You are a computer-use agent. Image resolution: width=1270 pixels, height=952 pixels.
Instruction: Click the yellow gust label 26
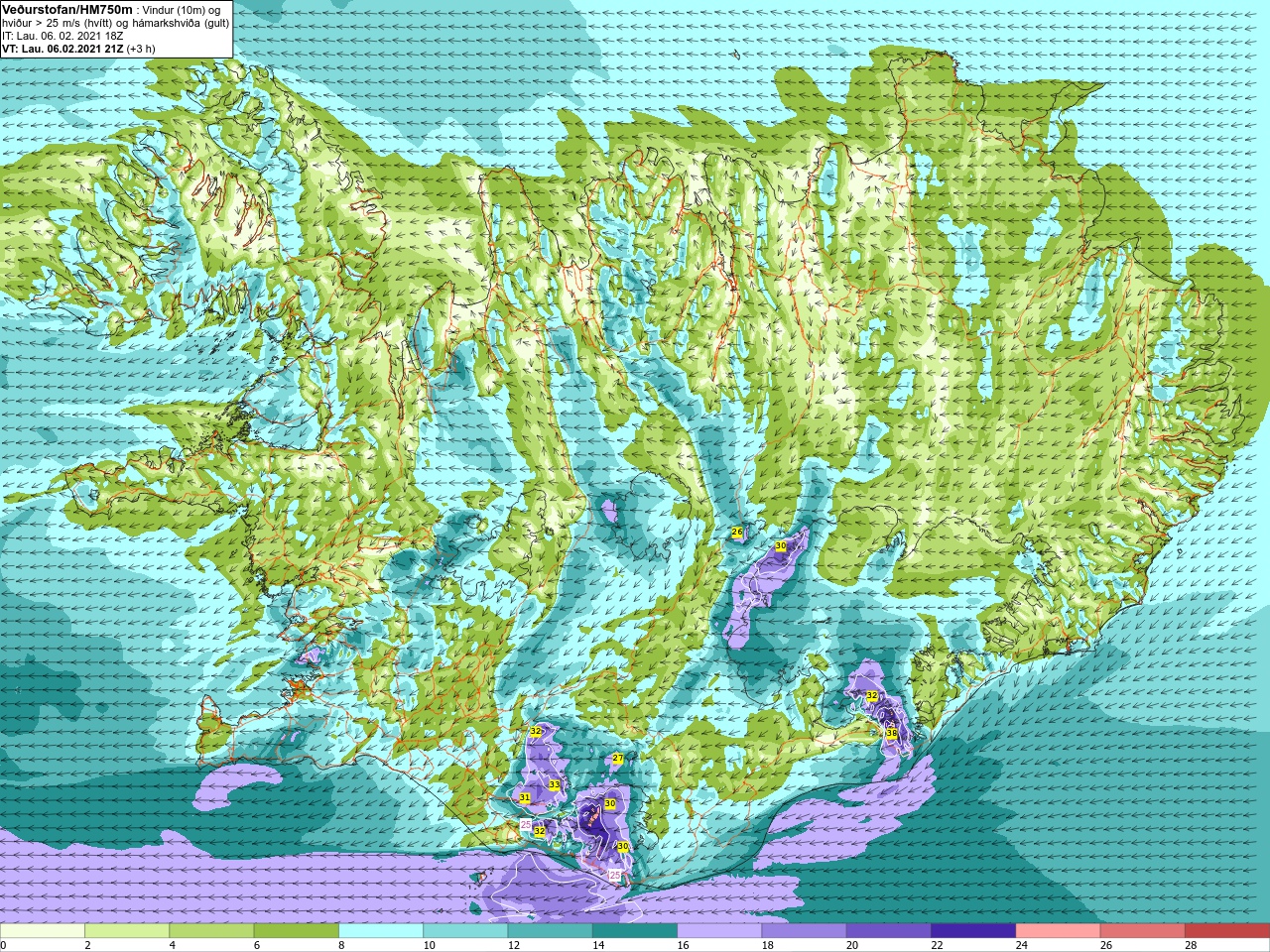[737, 533]
